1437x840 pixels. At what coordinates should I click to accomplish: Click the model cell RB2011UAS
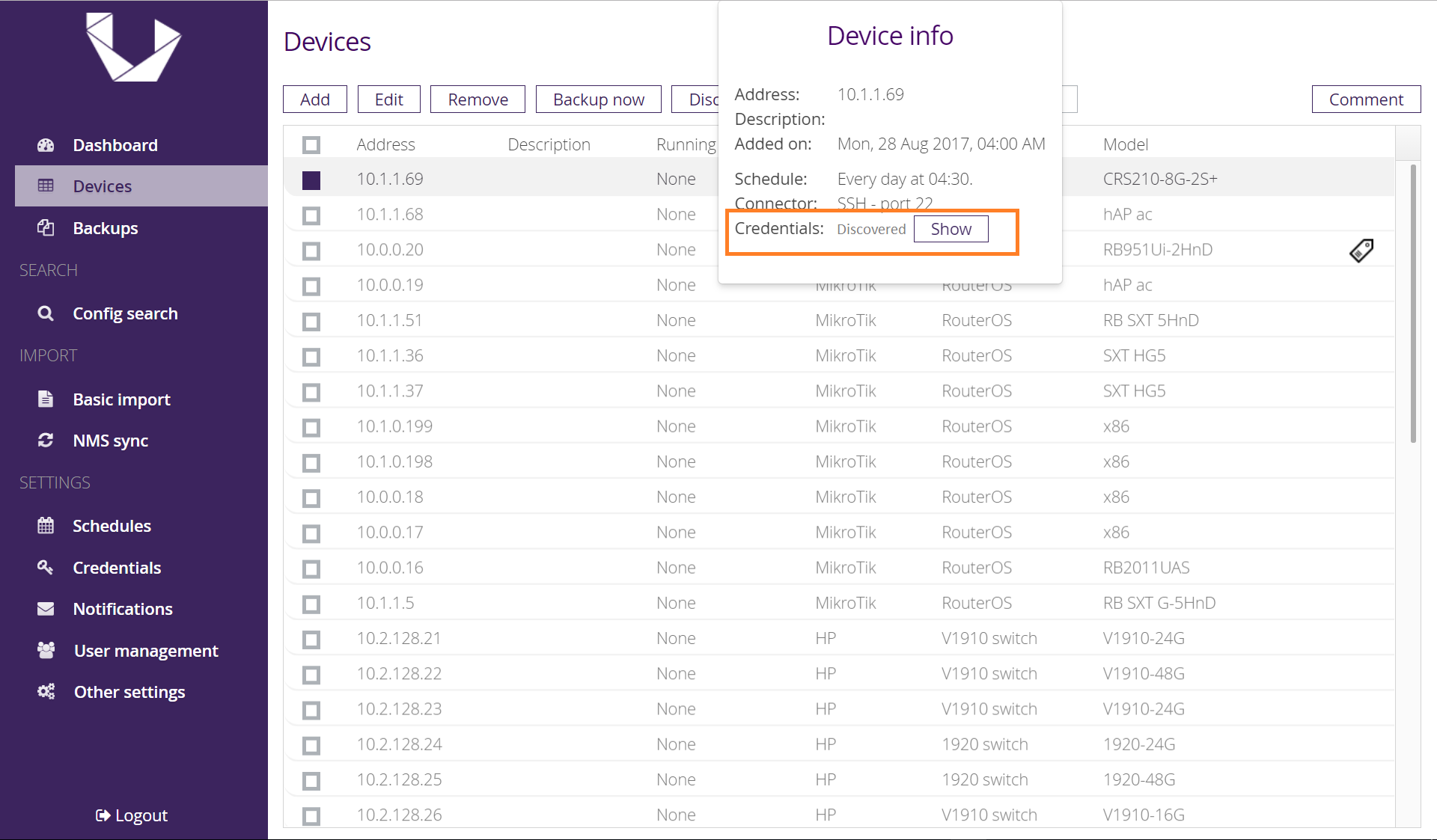click(x=1146, y=567)
